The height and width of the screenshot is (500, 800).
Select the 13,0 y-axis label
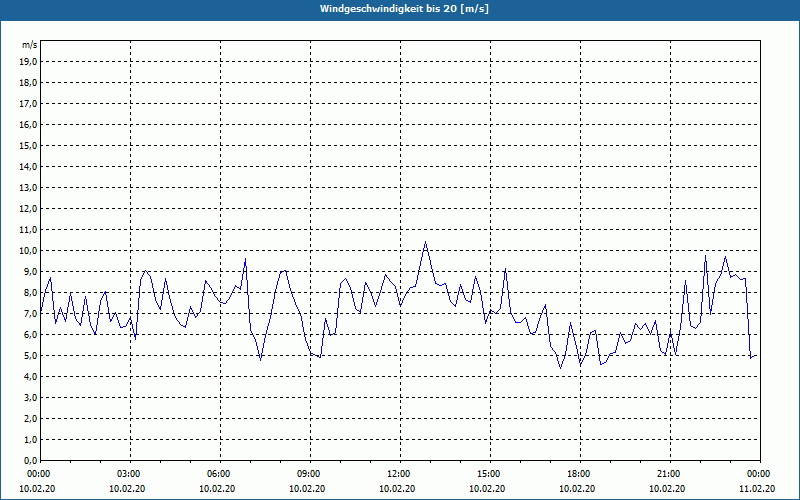click(28, 188)
